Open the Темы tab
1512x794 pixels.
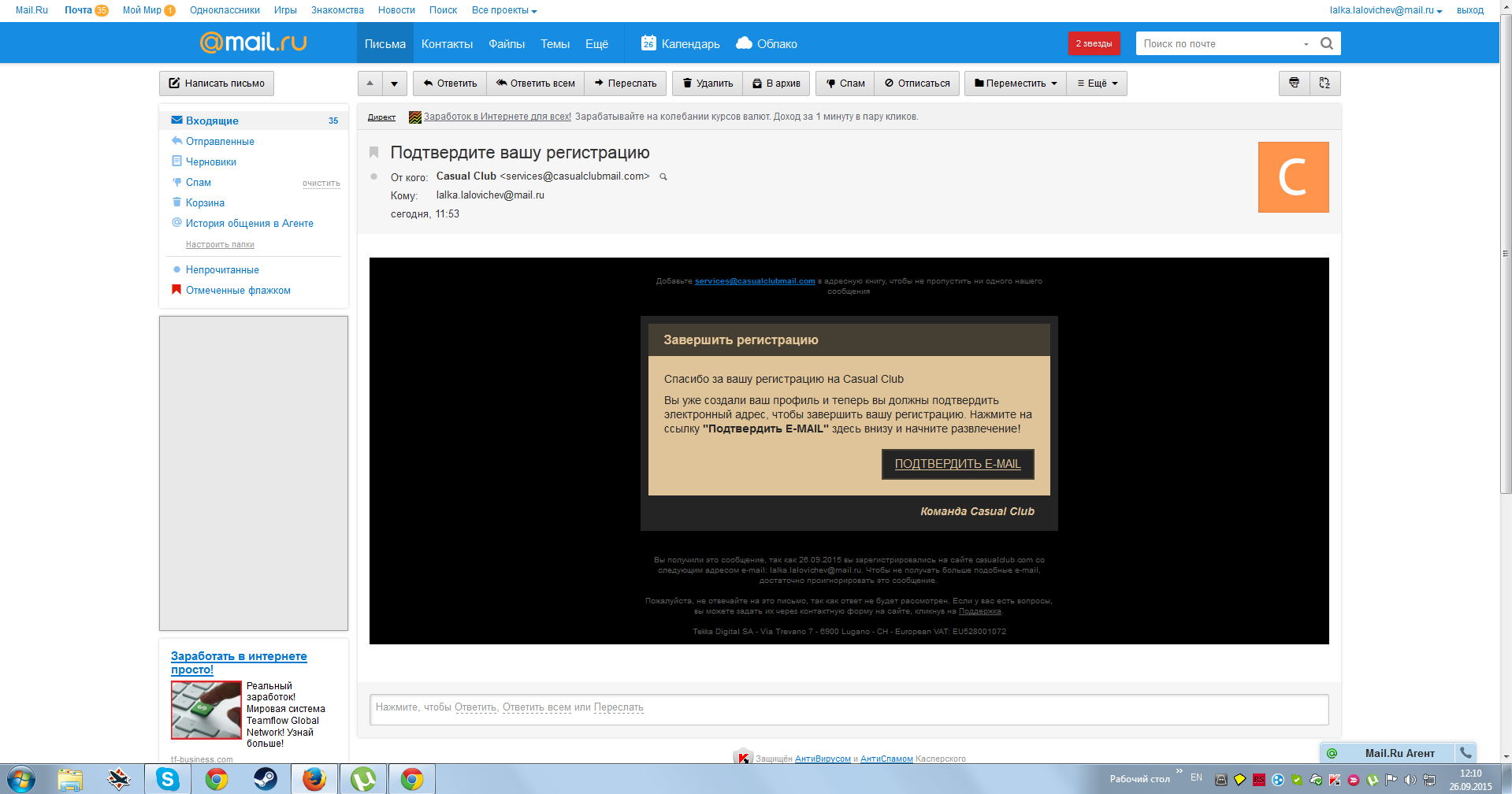point(555,44)
